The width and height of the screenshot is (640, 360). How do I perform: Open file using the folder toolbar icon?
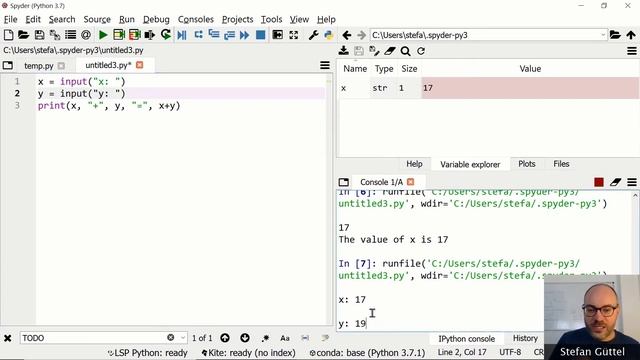[x=23, y=35]
